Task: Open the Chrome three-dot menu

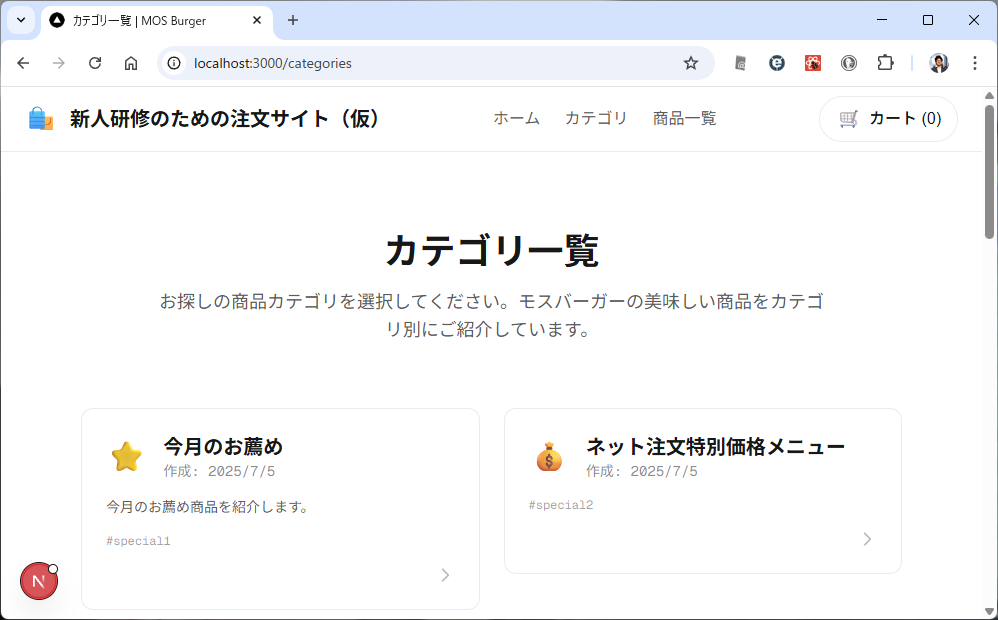Action: [974, 63]
